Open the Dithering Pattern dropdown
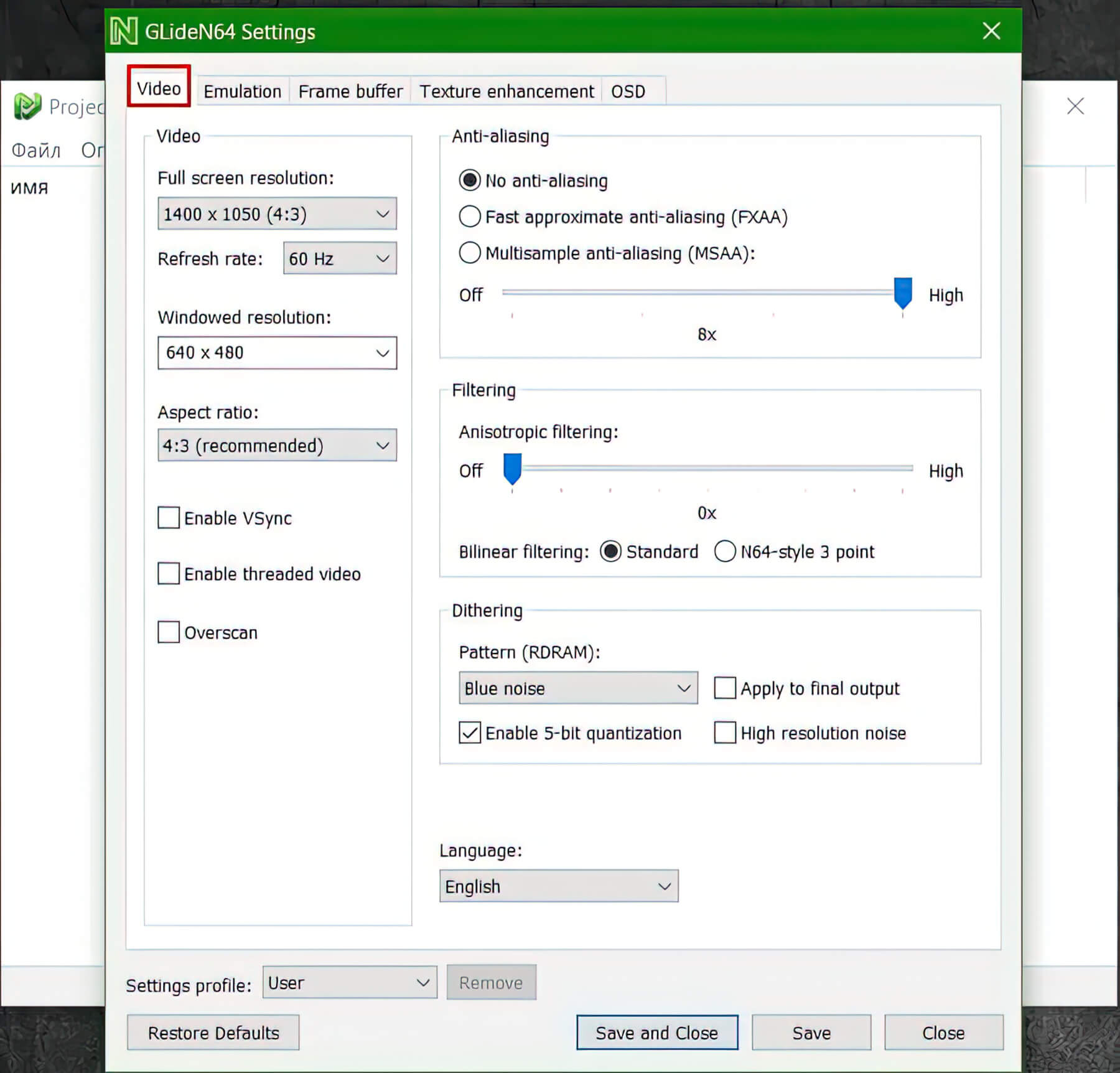Image resolution: width=1120 pixels, height=1073 pixels. click(577, 688)
